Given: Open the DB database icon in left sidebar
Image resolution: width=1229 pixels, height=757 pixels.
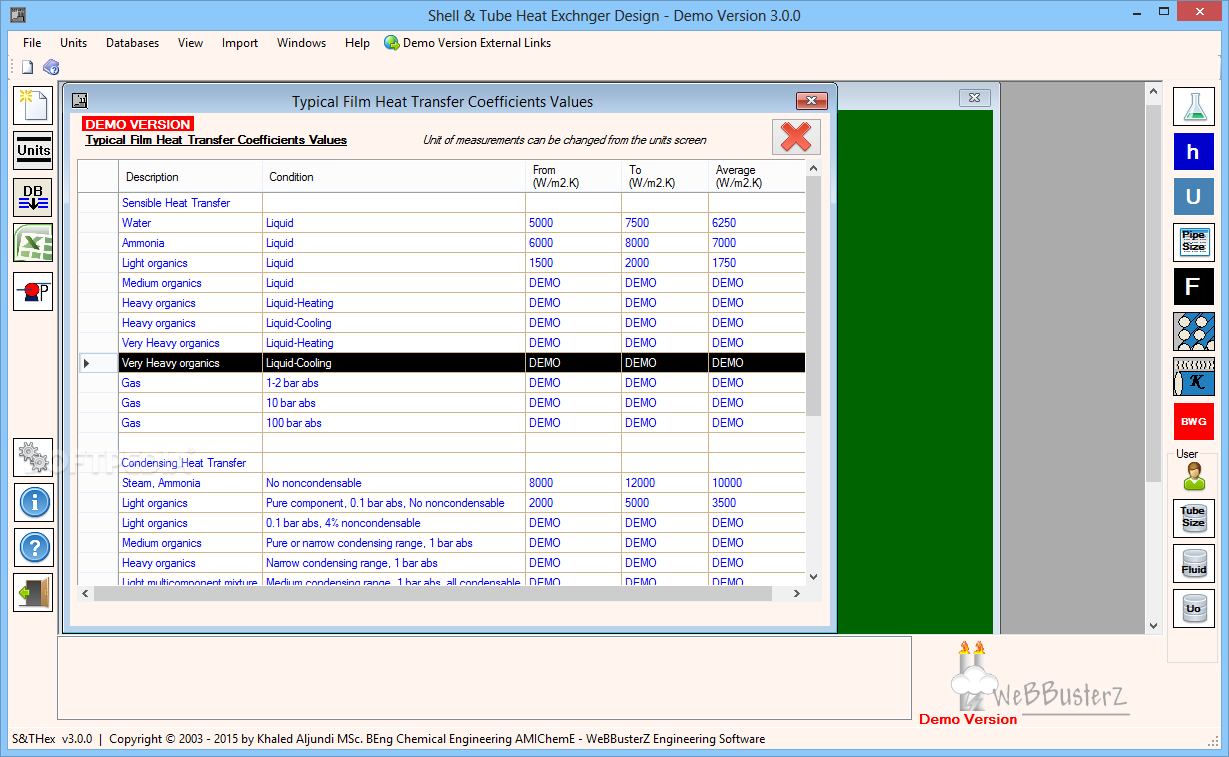Looking at the screenshot, I should [33, 197].
